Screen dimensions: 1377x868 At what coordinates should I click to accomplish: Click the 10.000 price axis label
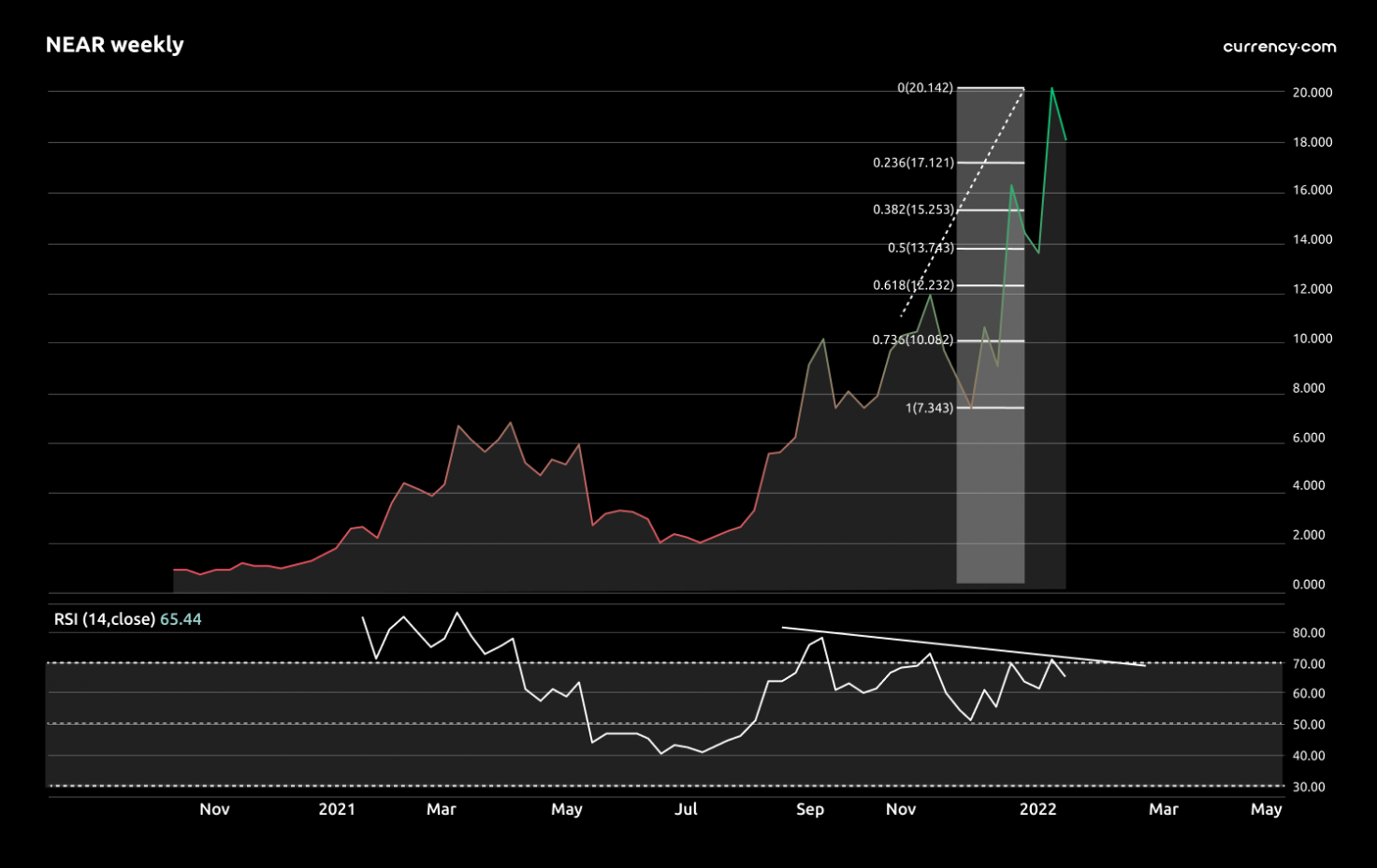tap(1312, 339)
